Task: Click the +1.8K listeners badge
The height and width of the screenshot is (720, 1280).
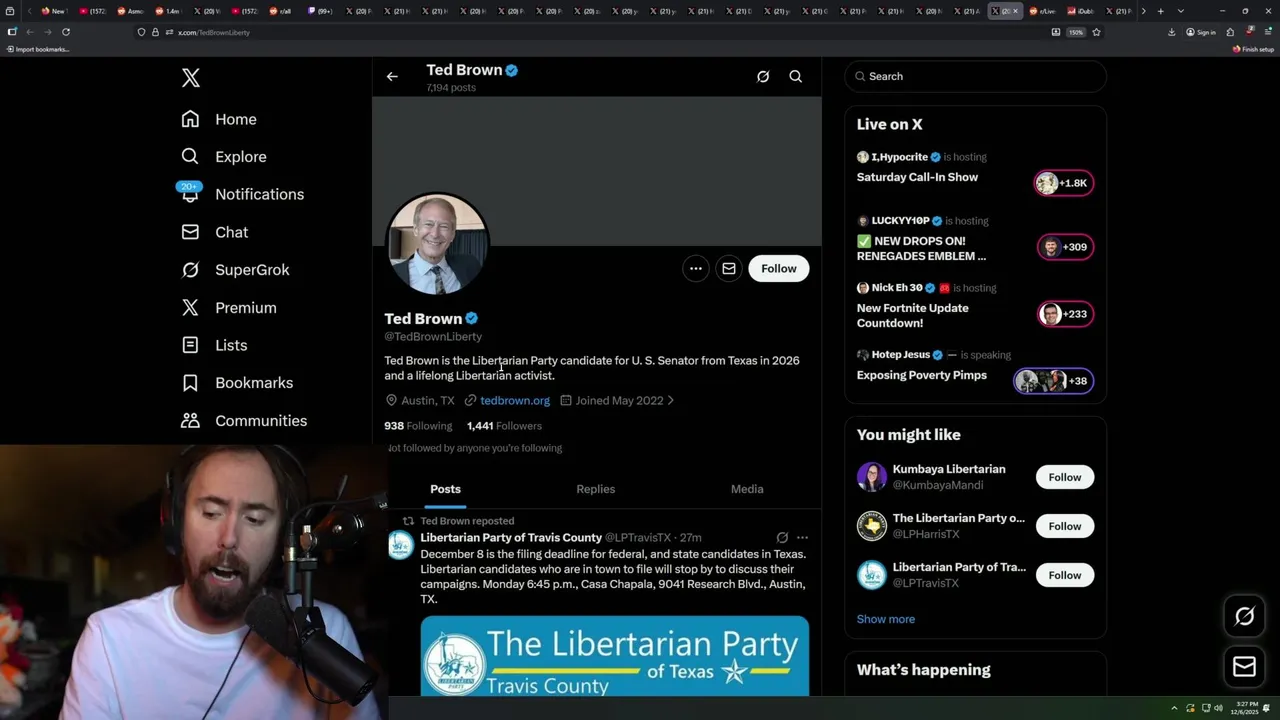Action: point(1064,183)
